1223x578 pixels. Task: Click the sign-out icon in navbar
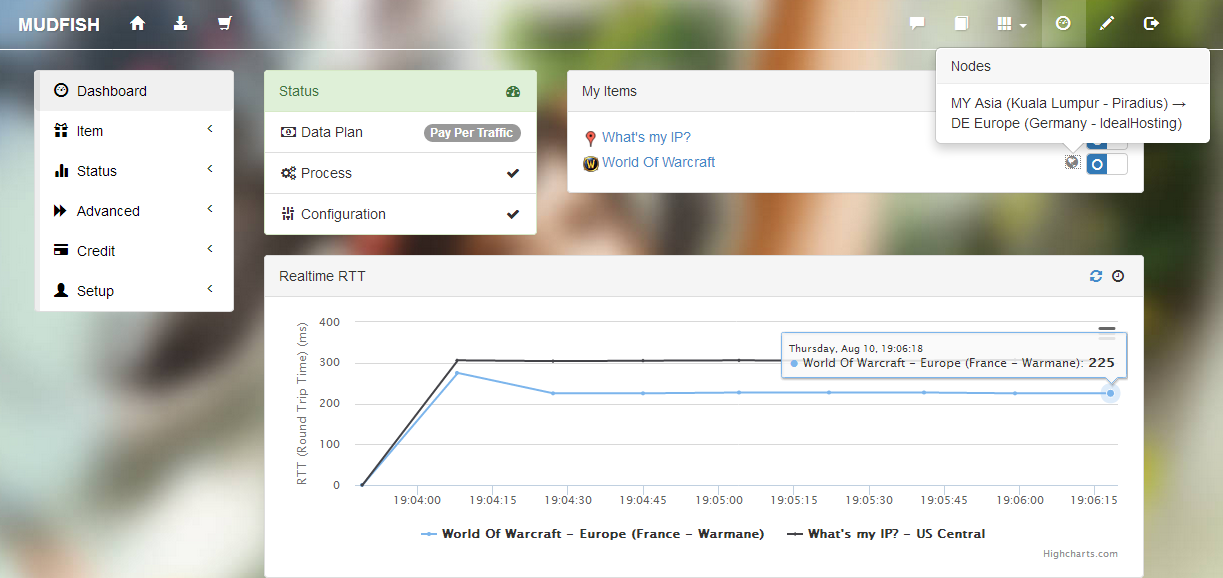(1151, 24)
